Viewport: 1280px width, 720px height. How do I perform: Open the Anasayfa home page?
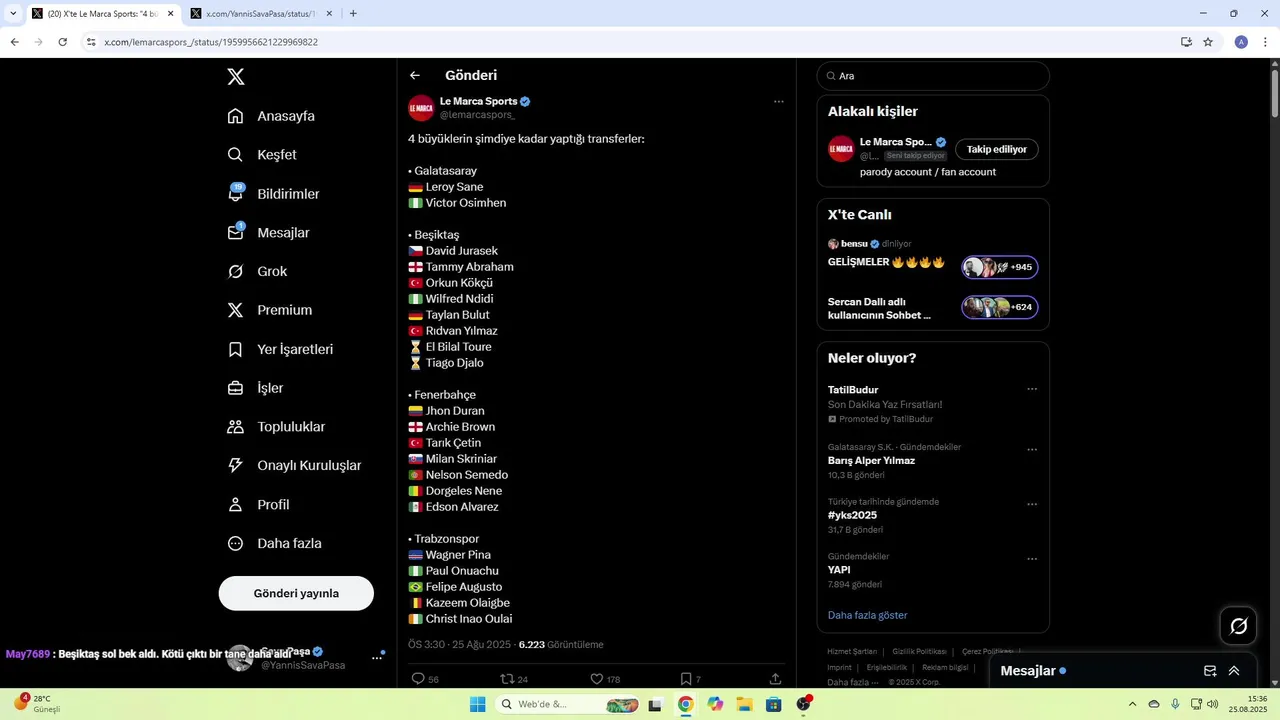271,116
